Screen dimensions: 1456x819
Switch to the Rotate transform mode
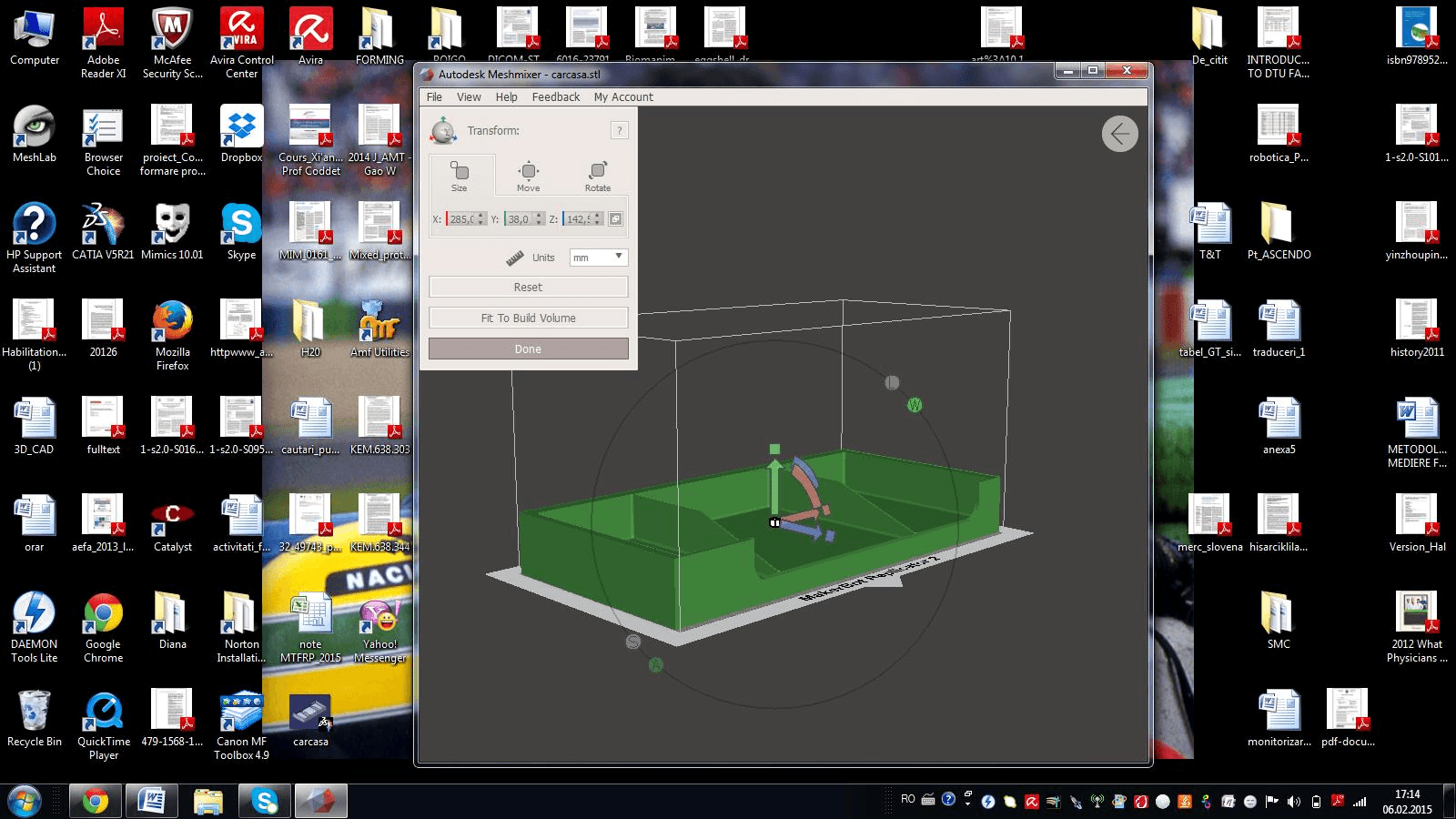(x=598, y=175)
